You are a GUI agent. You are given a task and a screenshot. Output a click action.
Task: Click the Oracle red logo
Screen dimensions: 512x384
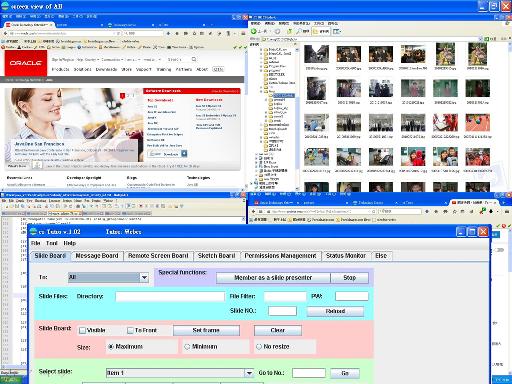point(26,63)
